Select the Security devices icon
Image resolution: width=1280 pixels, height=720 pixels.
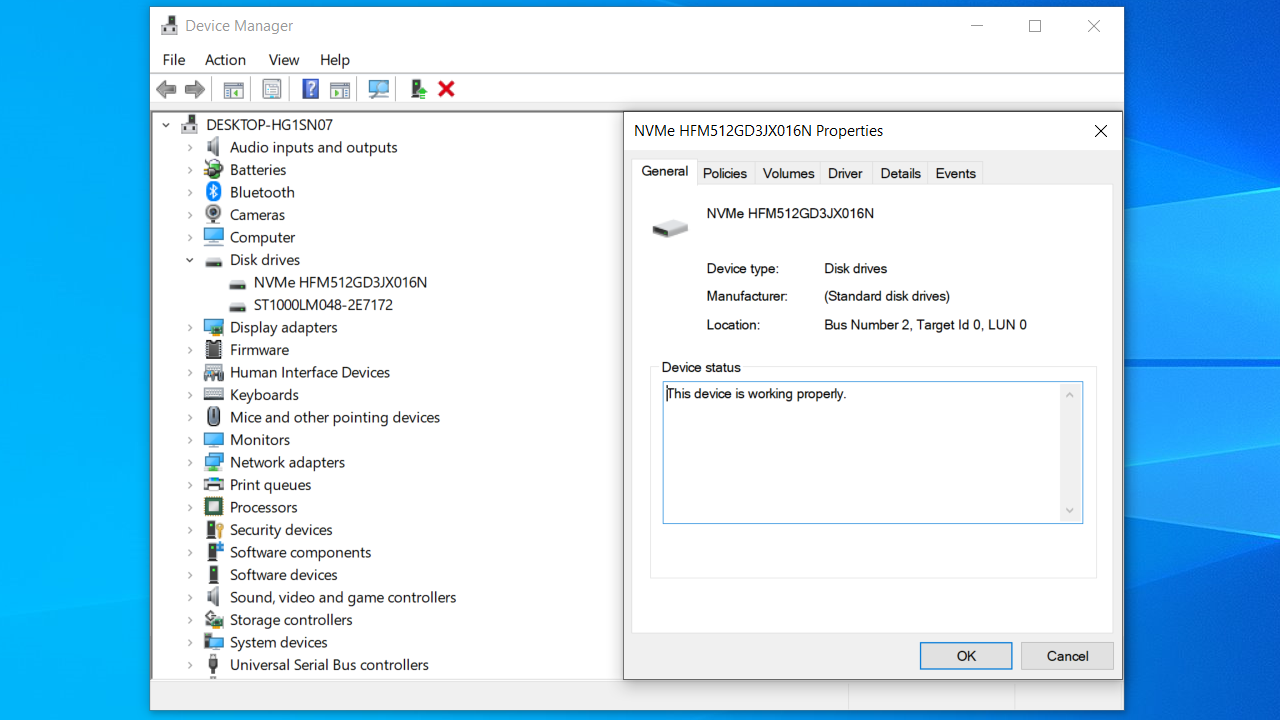[x=213, y=530]
